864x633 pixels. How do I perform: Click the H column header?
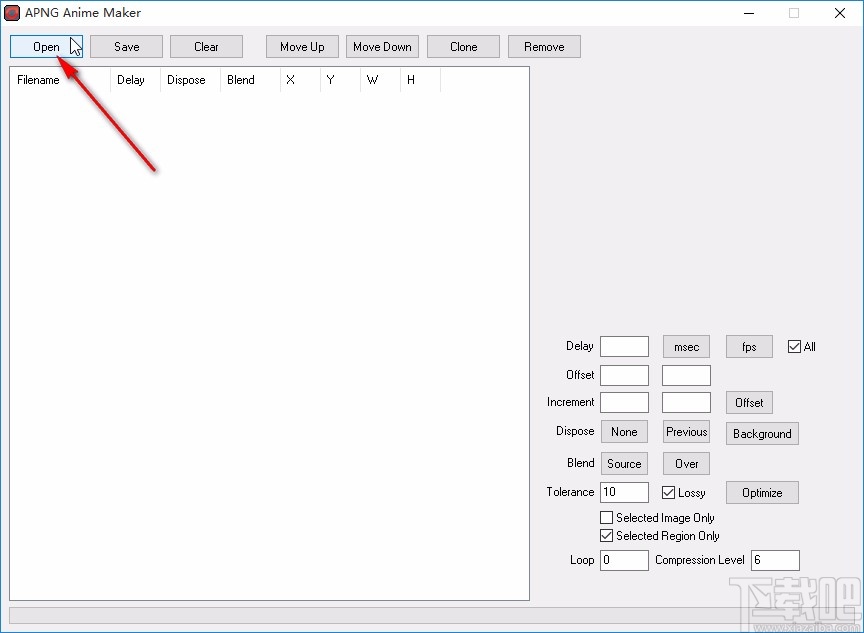coord(420,80)
